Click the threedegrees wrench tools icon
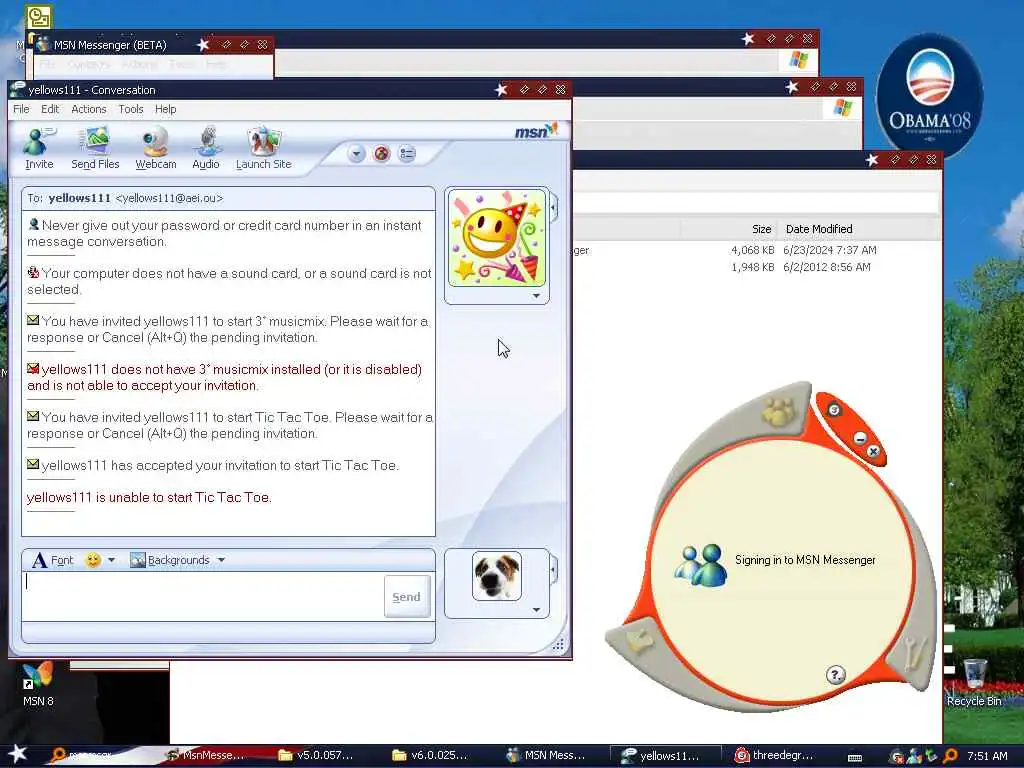 coord(912,655)
